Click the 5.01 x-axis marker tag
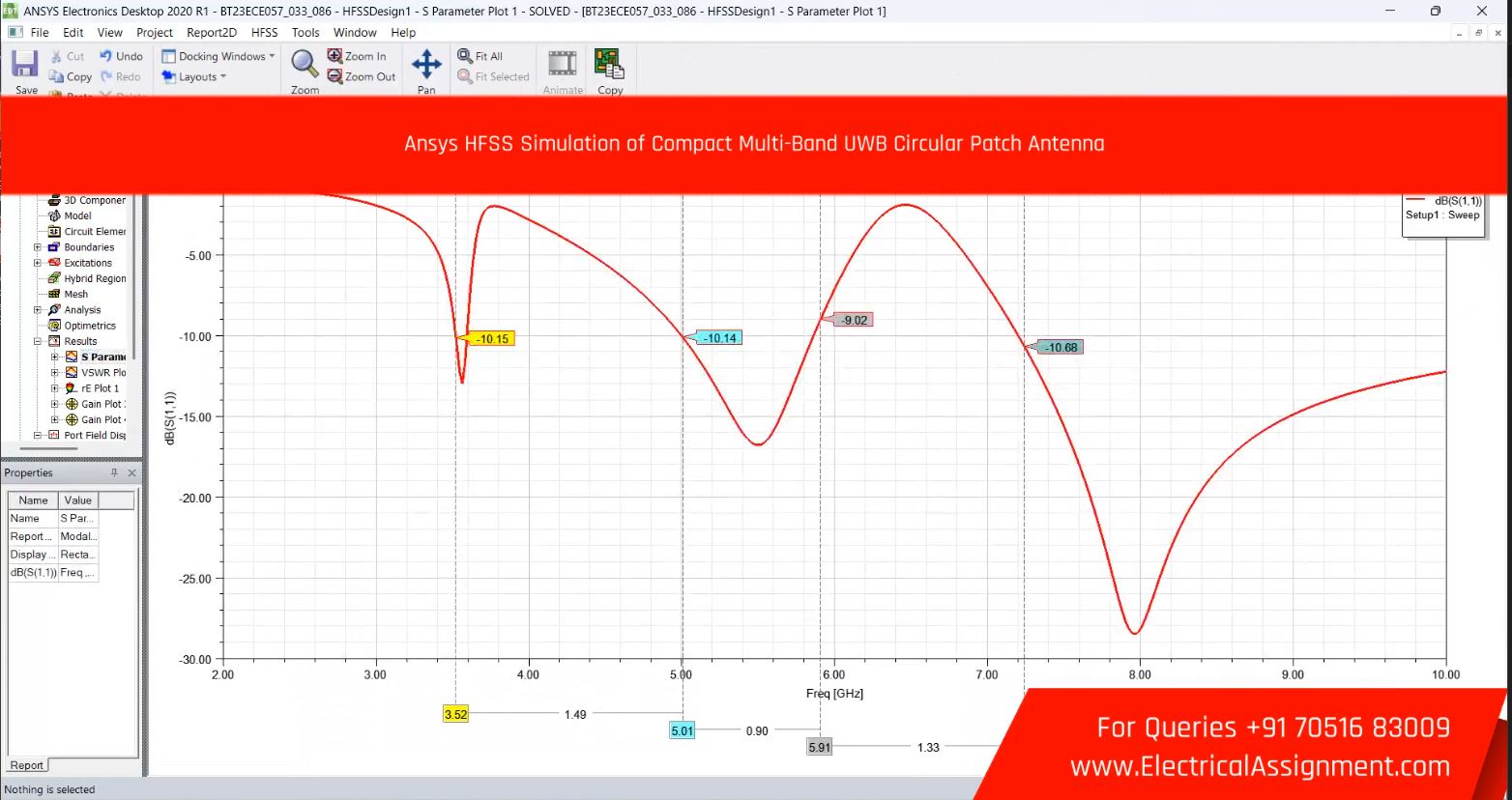This screenshot has height=800, width=1512. [x=683, y=730]
